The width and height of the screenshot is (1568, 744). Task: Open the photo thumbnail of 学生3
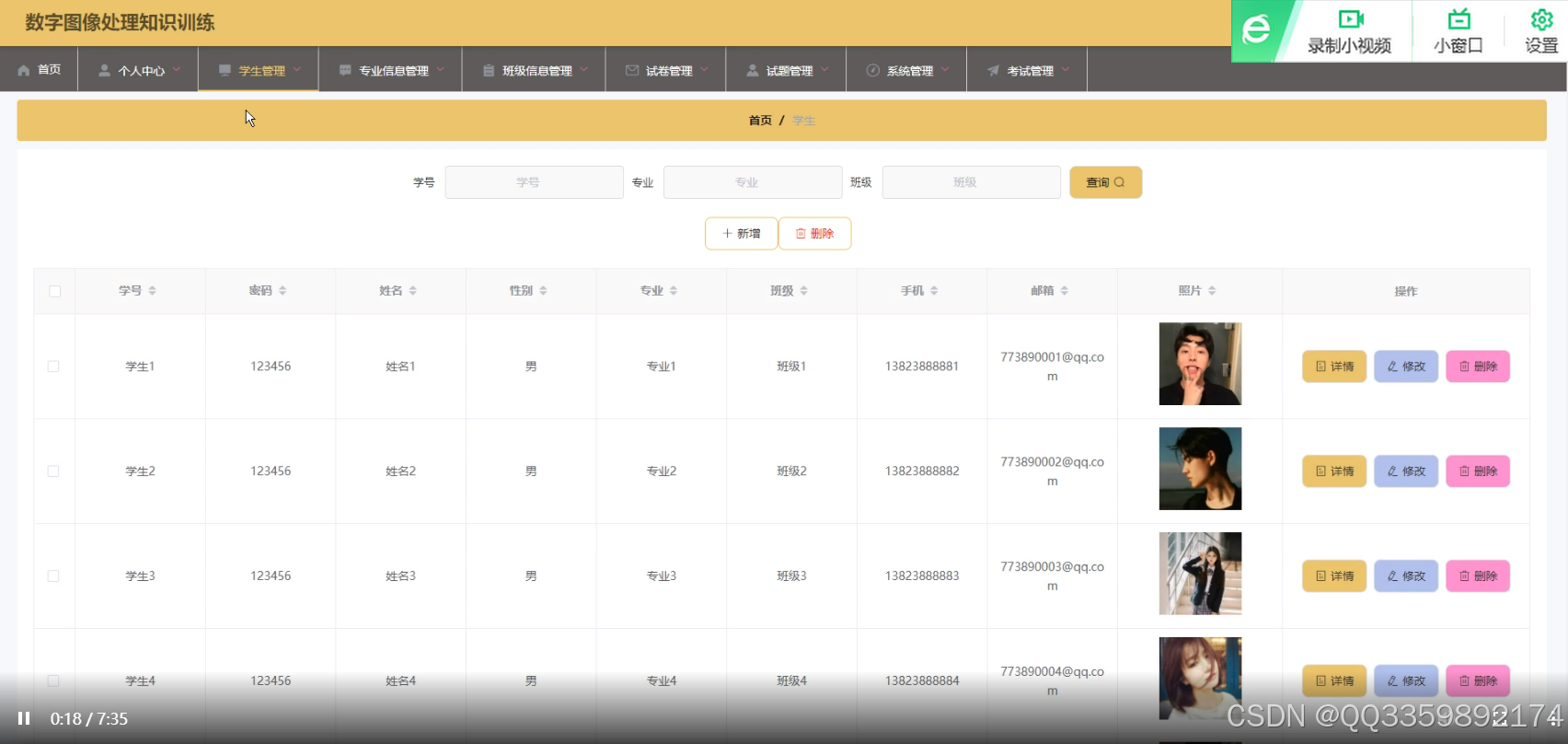pyautogui.click(x=1200, y=574)
